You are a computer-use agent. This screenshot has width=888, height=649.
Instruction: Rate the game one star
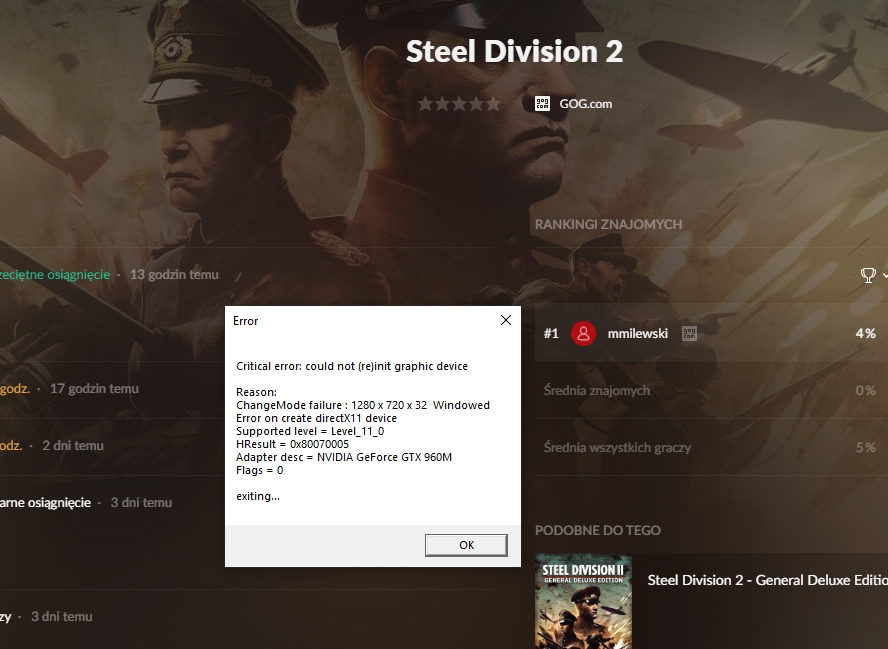(425, 104)
